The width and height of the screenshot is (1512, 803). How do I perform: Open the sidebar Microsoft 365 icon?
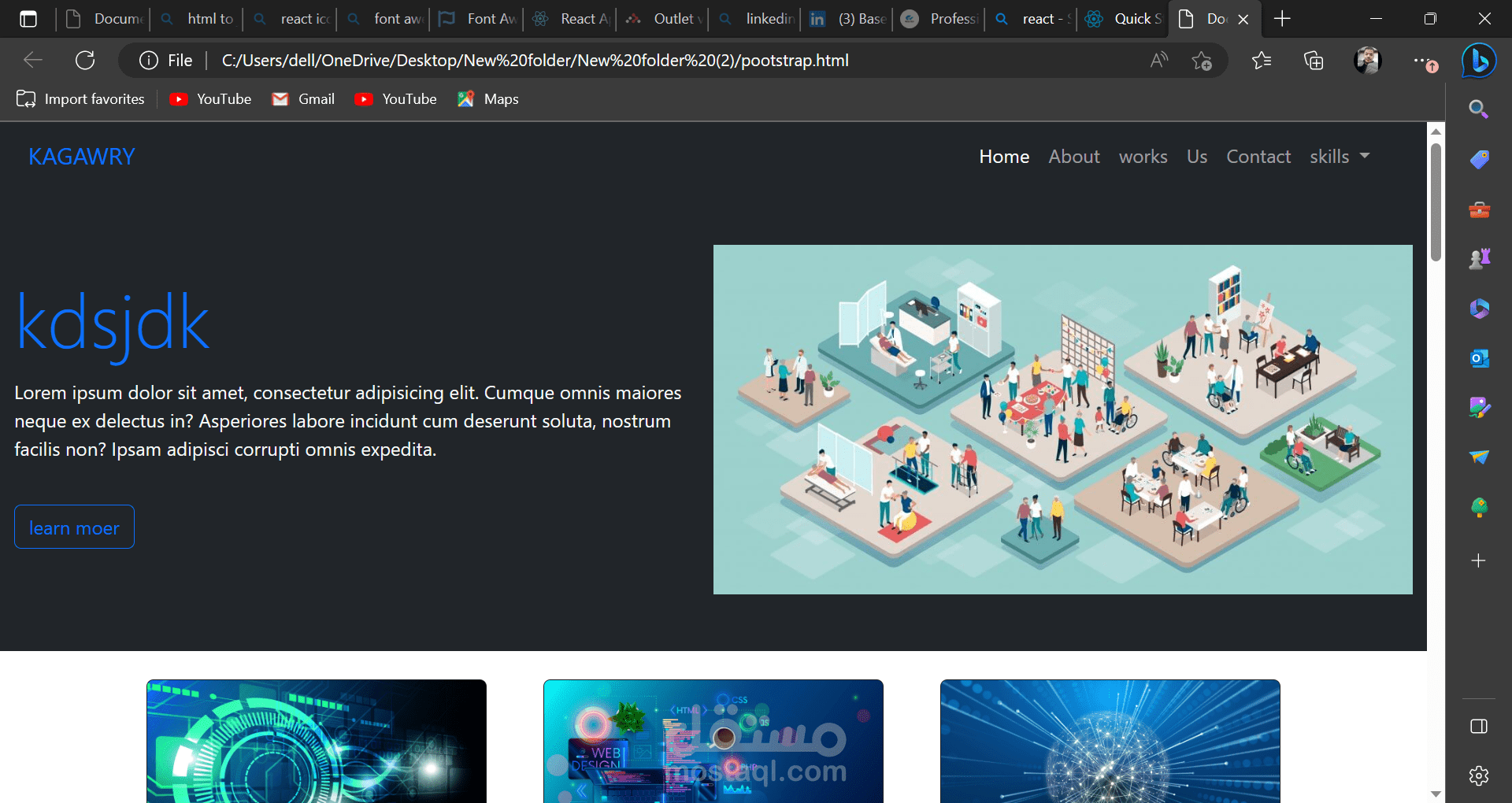point(1479,309)
